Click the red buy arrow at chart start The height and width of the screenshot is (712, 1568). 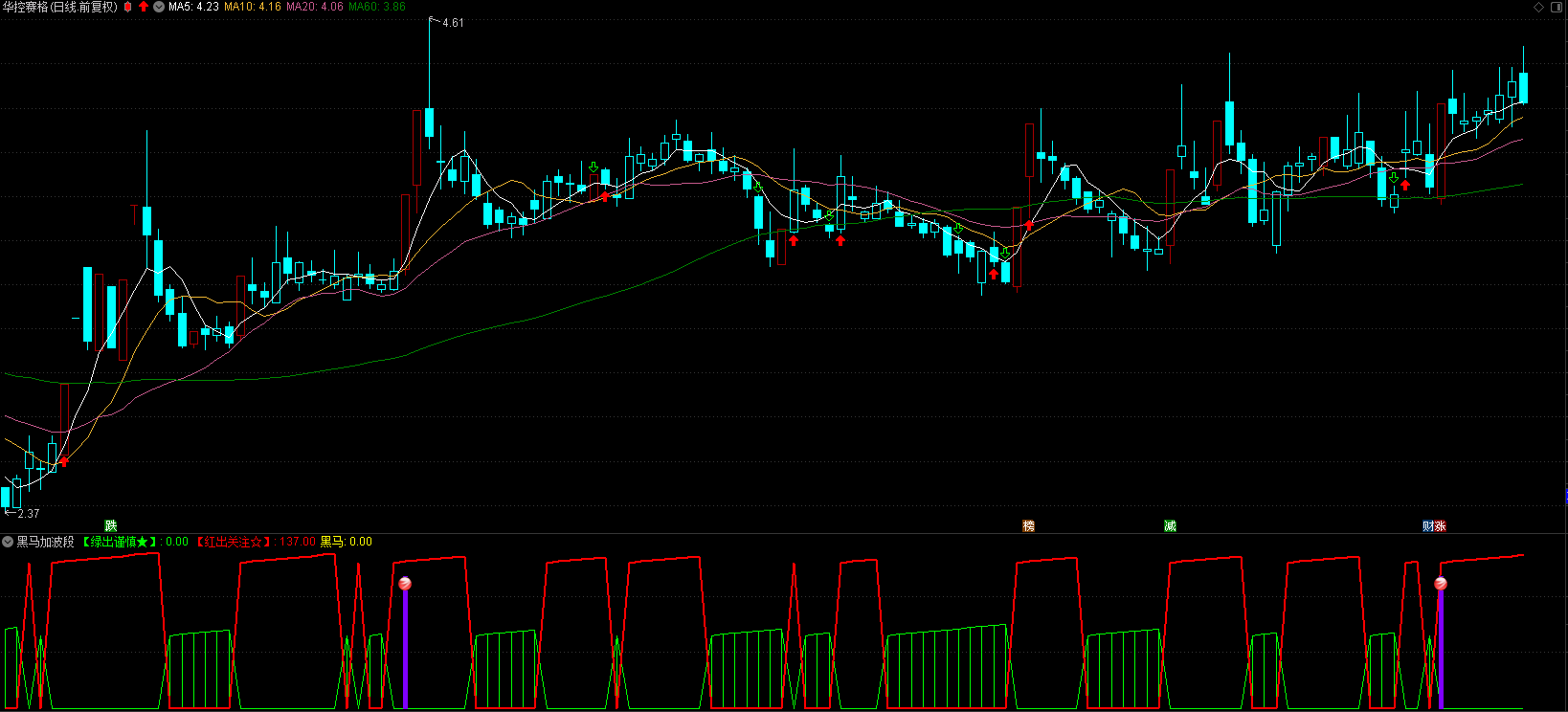pyautogui.click(x=64, y=462)
